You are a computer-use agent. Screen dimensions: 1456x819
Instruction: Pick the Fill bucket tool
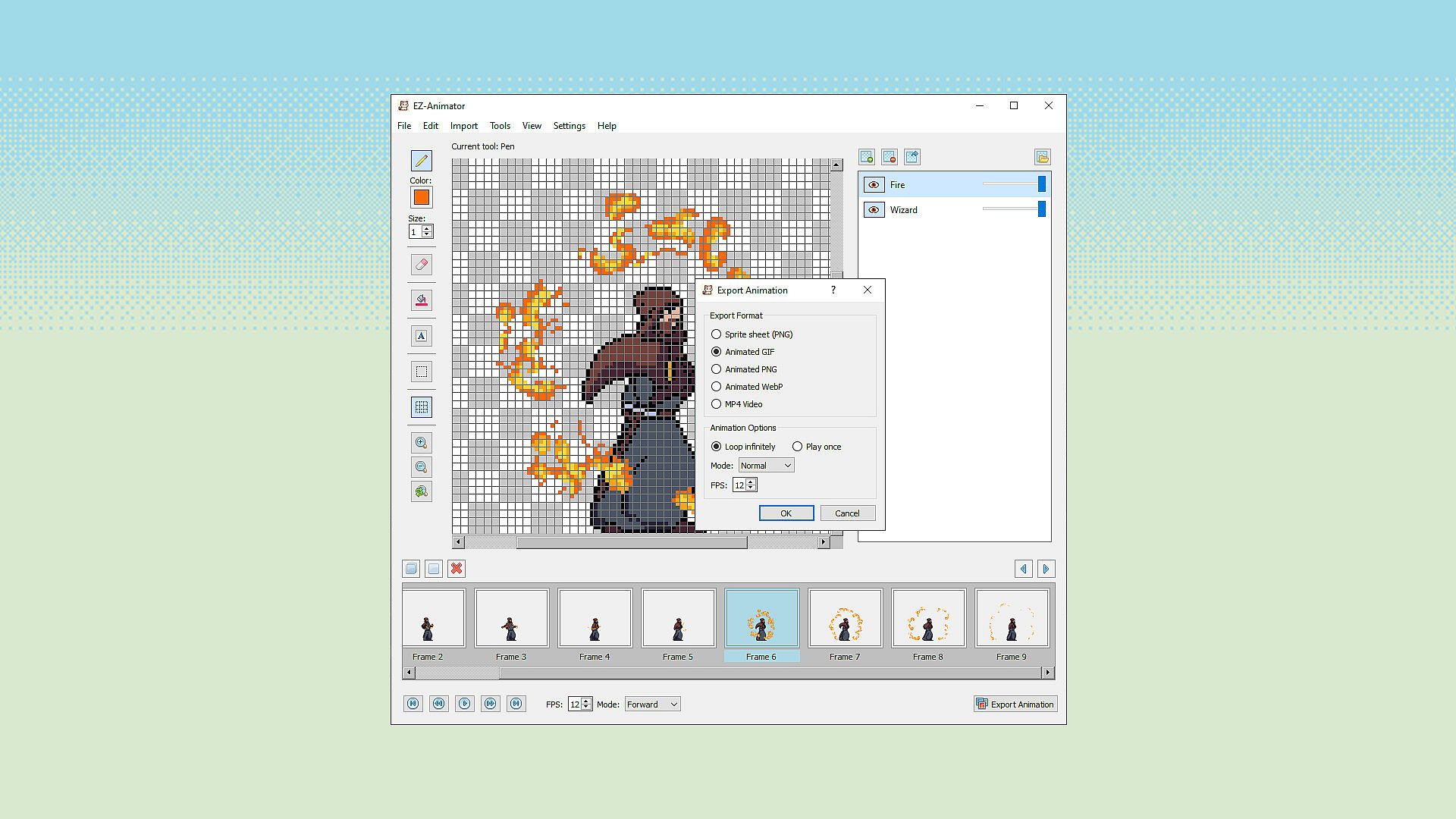(422, 300)
